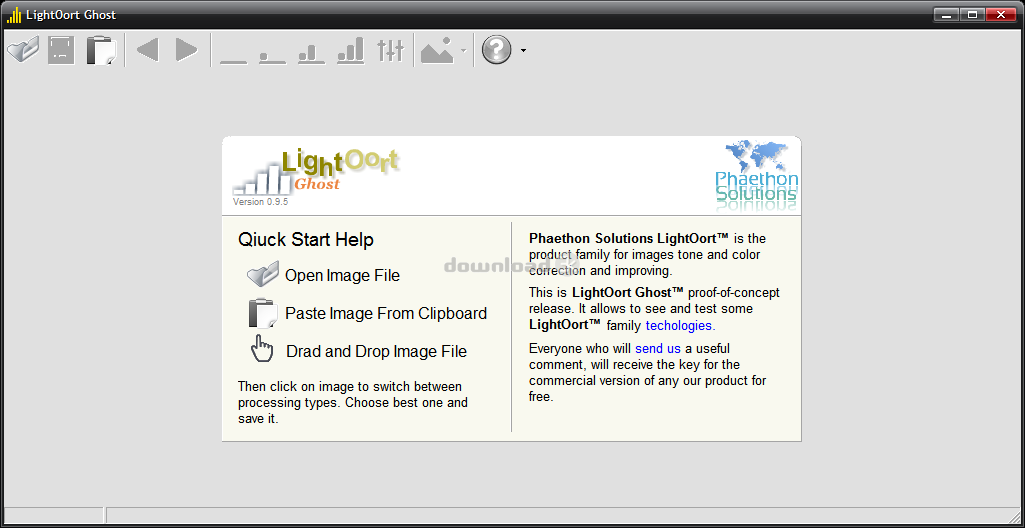Select the one-bar processing level icon
The image size is (1025, 528).
[x=272, y=51]
